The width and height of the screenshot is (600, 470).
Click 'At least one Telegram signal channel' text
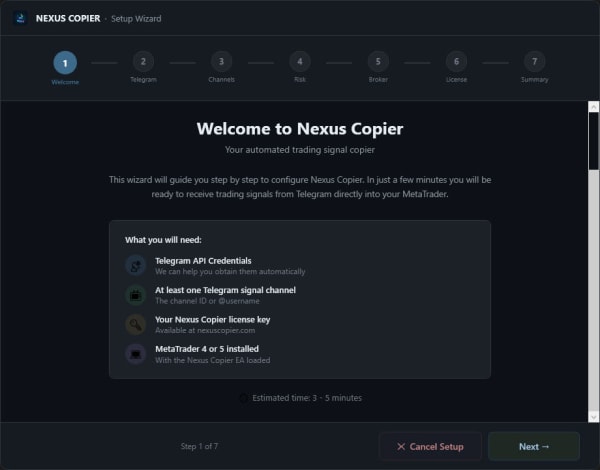225,290
